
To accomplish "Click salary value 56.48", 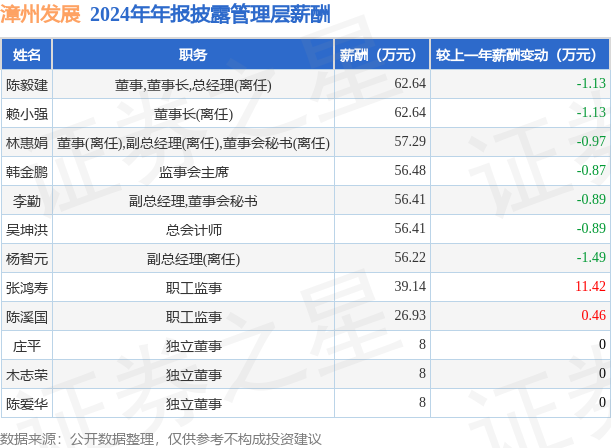I will [410, 170].
